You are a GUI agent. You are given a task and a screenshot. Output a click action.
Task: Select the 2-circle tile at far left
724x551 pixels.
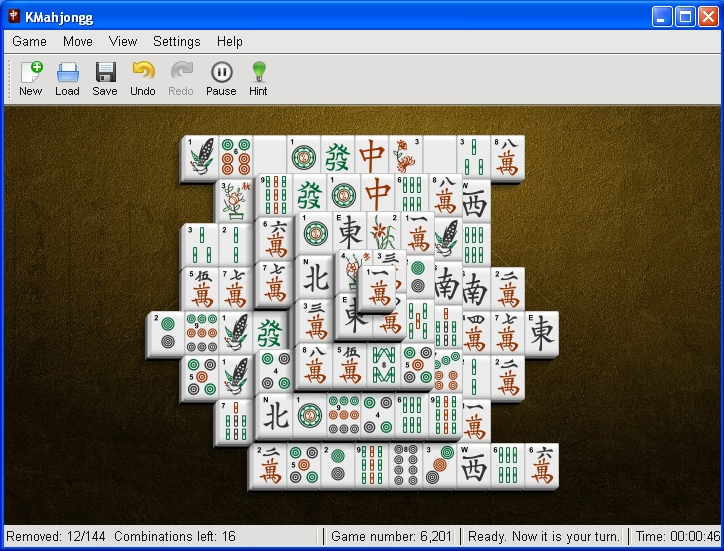tap(163, 334)
